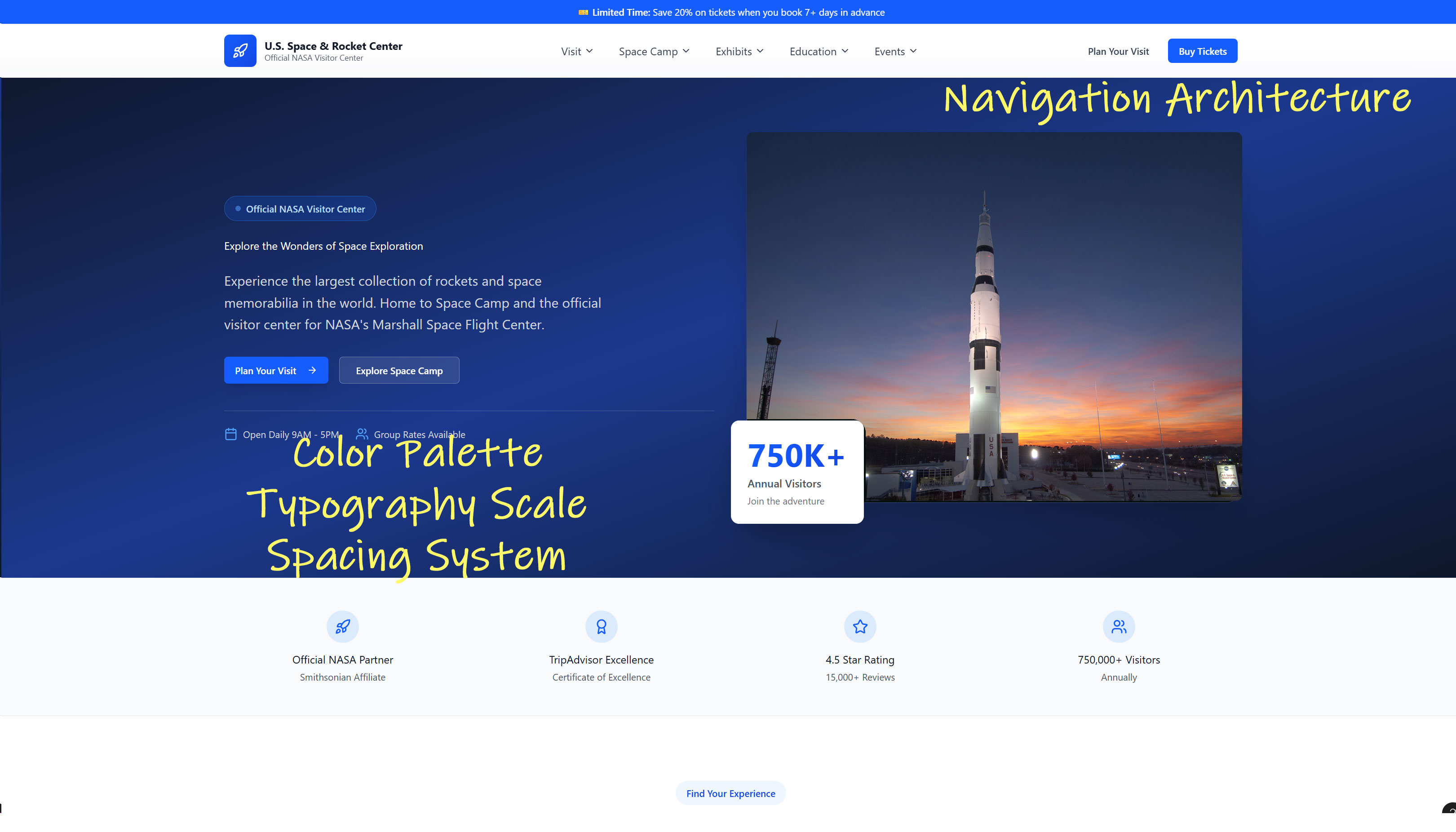Open the Education menu
The width and height of the screenshot is (1456, 832).
tap(819, 51)
